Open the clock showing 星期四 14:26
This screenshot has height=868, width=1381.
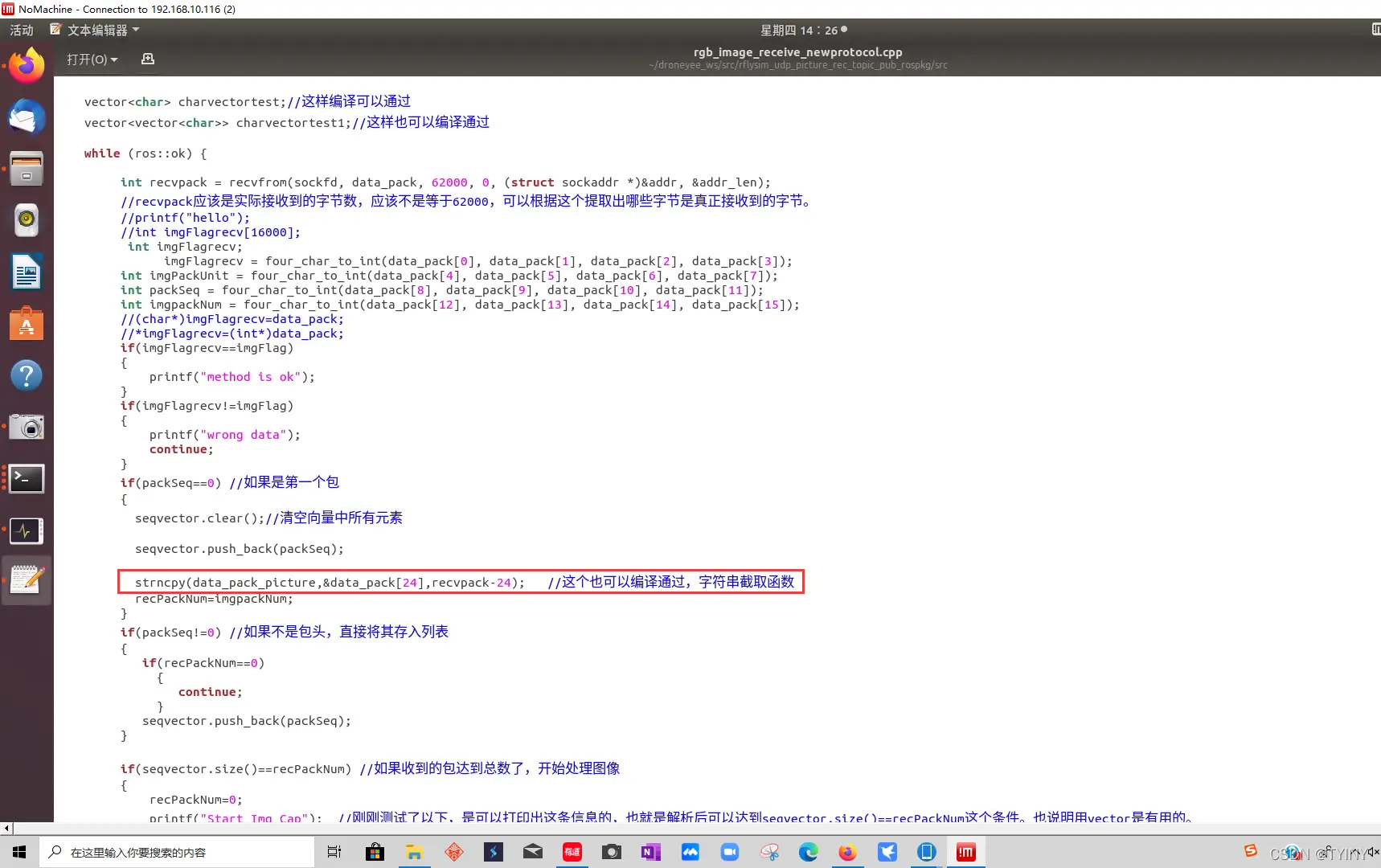pos(803,30)
